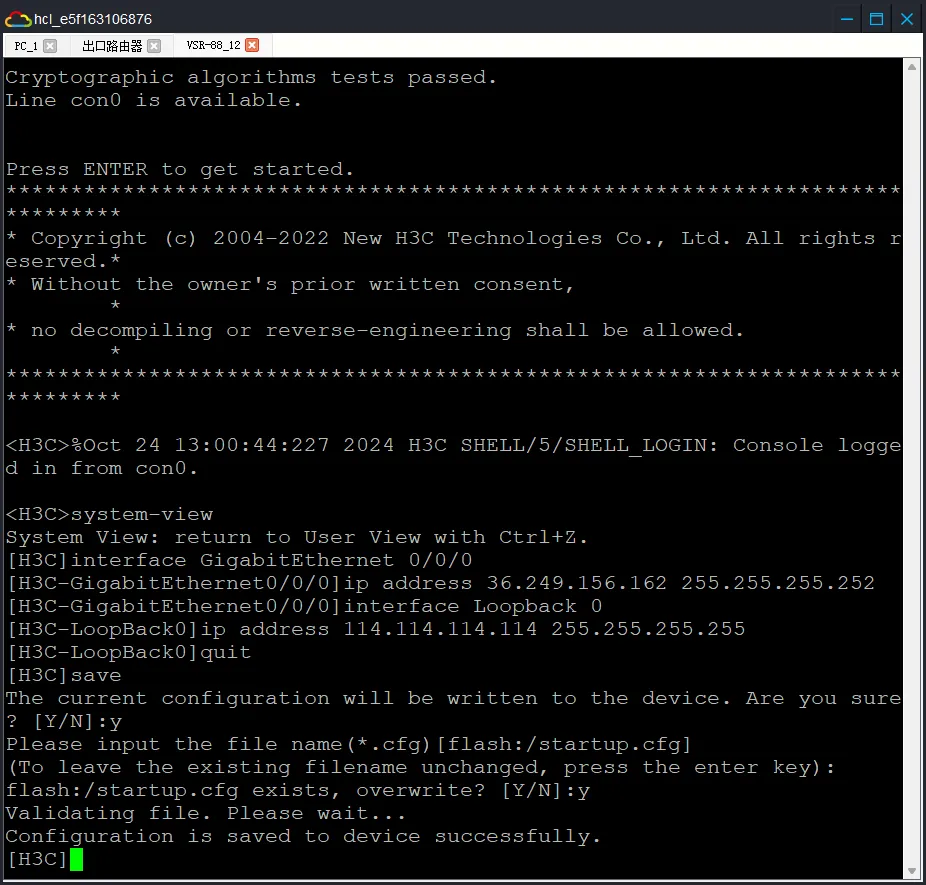Close the PC_1 tab
Screen dimensions: 926x885
50,46
